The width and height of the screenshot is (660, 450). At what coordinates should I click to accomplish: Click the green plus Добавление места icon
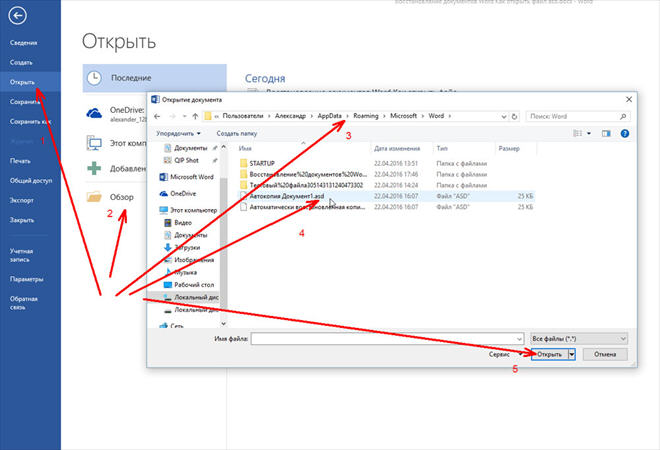pos(94,168)
